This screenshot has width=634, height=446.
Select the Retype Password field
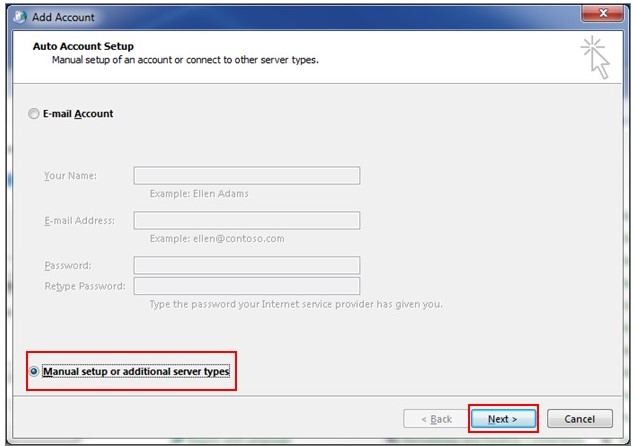247,286
